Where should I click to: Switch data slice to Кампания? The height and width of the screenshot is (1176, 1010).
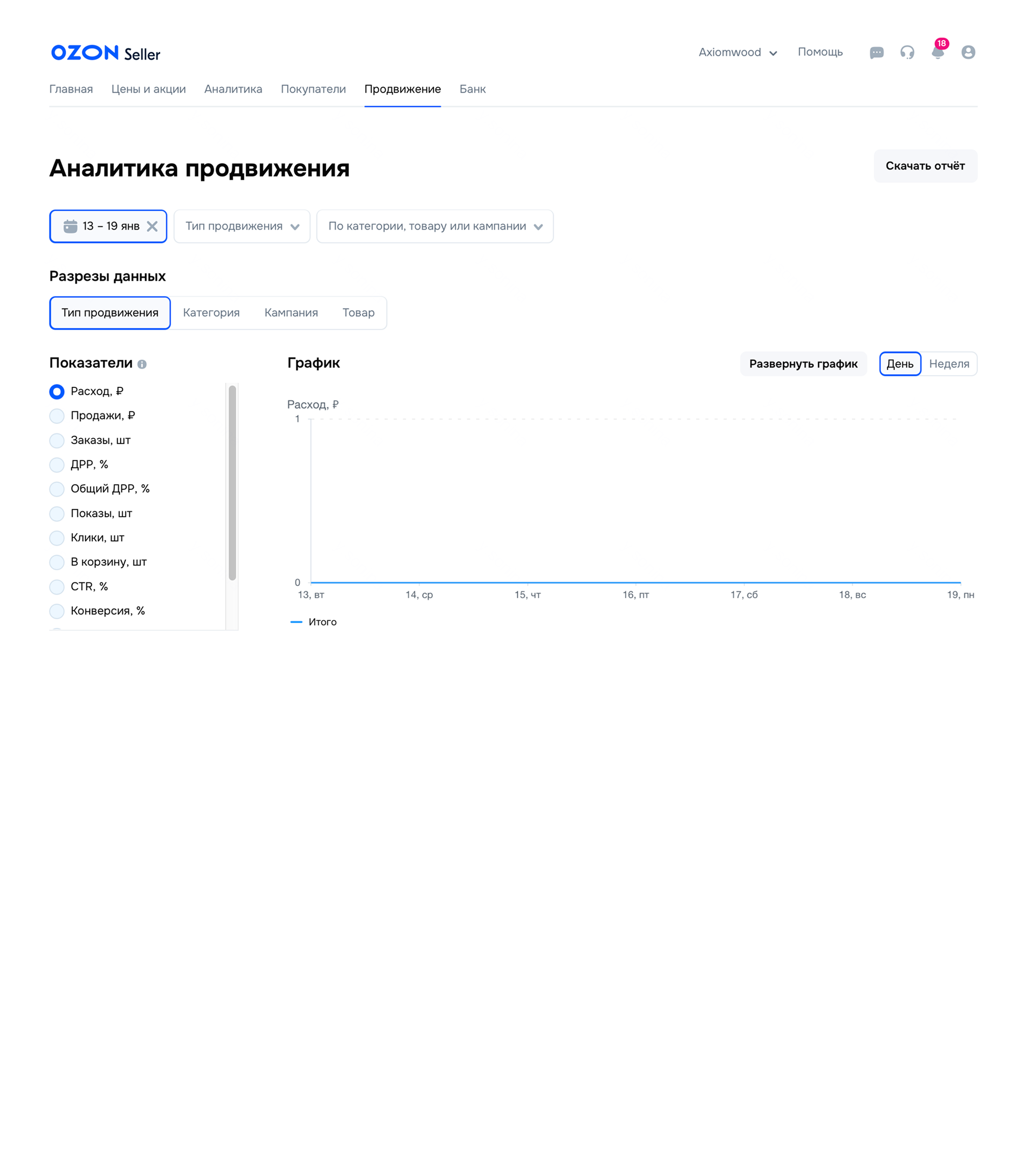point(291,313)
